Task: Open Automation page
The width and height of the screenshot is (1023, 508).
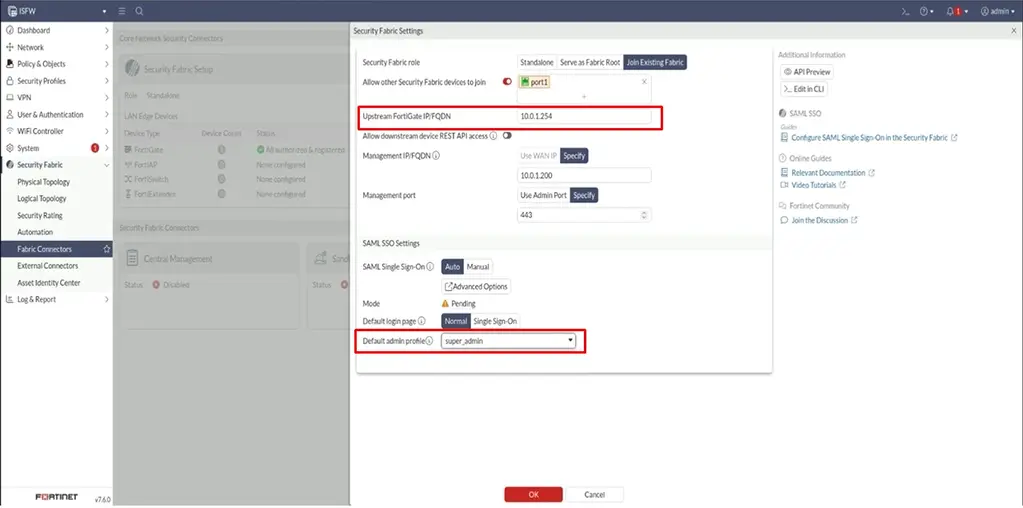Action: pos(35,232)
